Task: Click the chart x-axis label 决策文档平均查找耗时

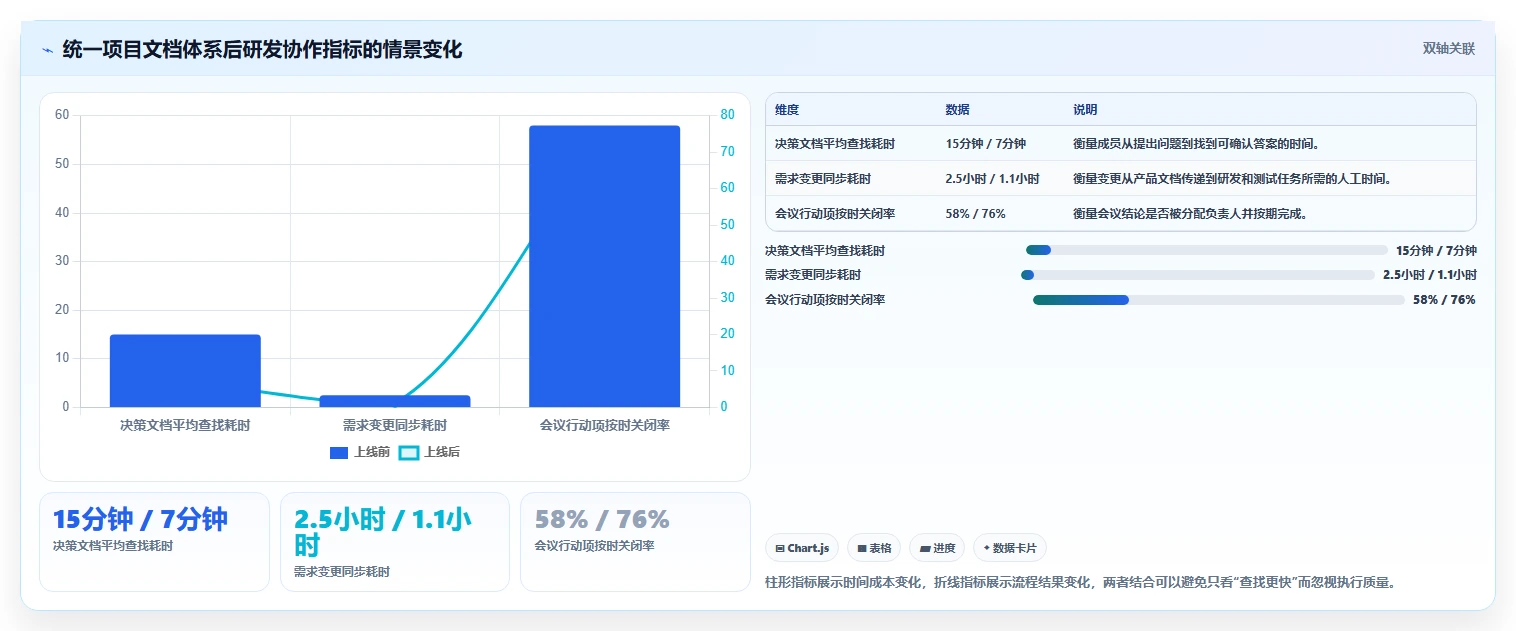Action: (x=185, y=425)
